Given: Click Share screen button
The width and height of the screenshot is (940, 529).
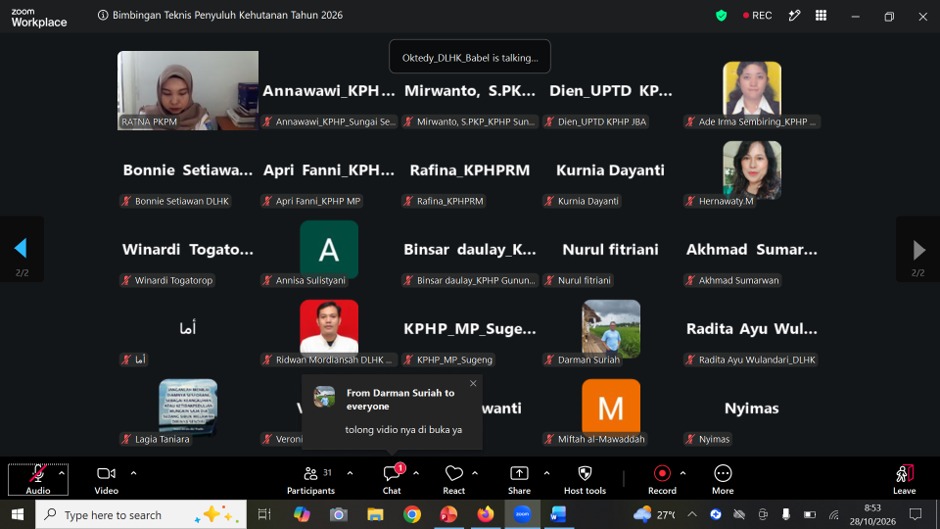Looking at the screenshot, I should point(519,480).
